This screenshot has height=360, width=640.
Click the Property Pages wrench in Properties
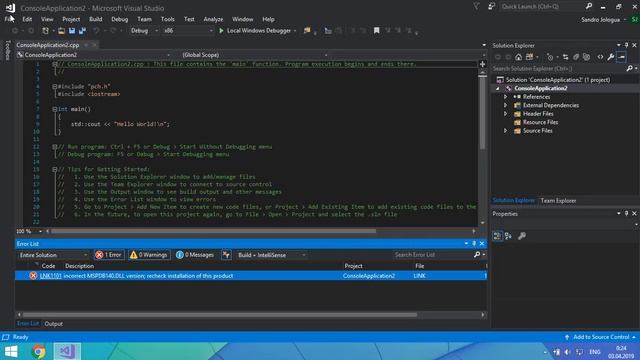pos(522,236)
